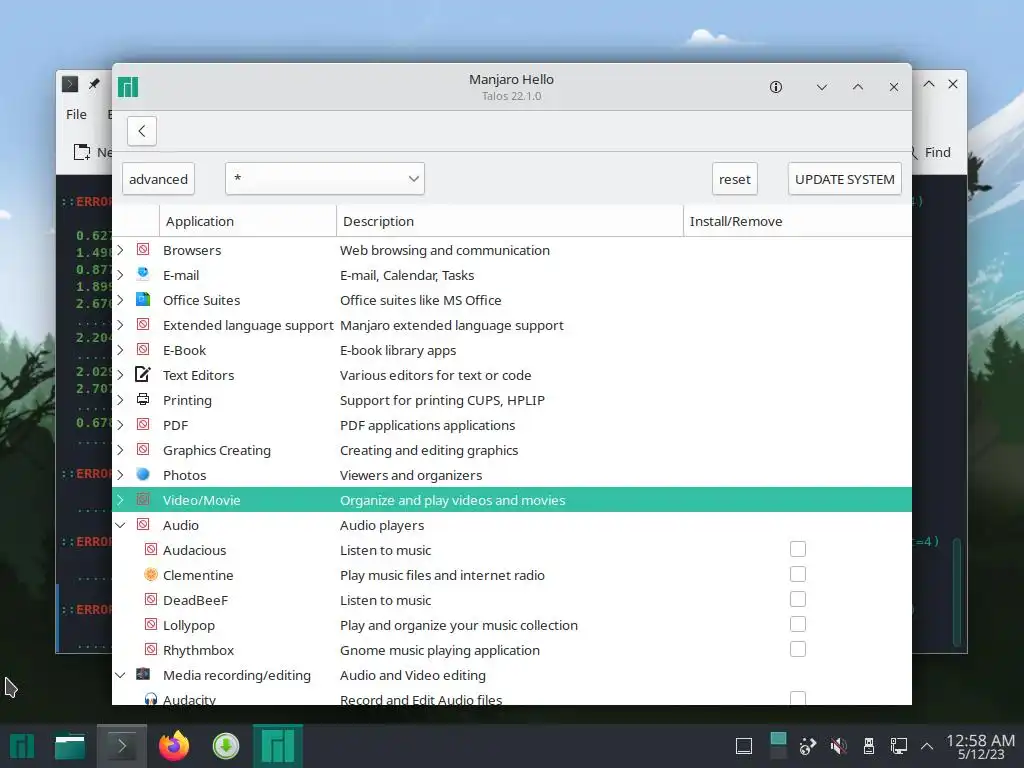Sort by the Application column header

[x=248, y=221]
